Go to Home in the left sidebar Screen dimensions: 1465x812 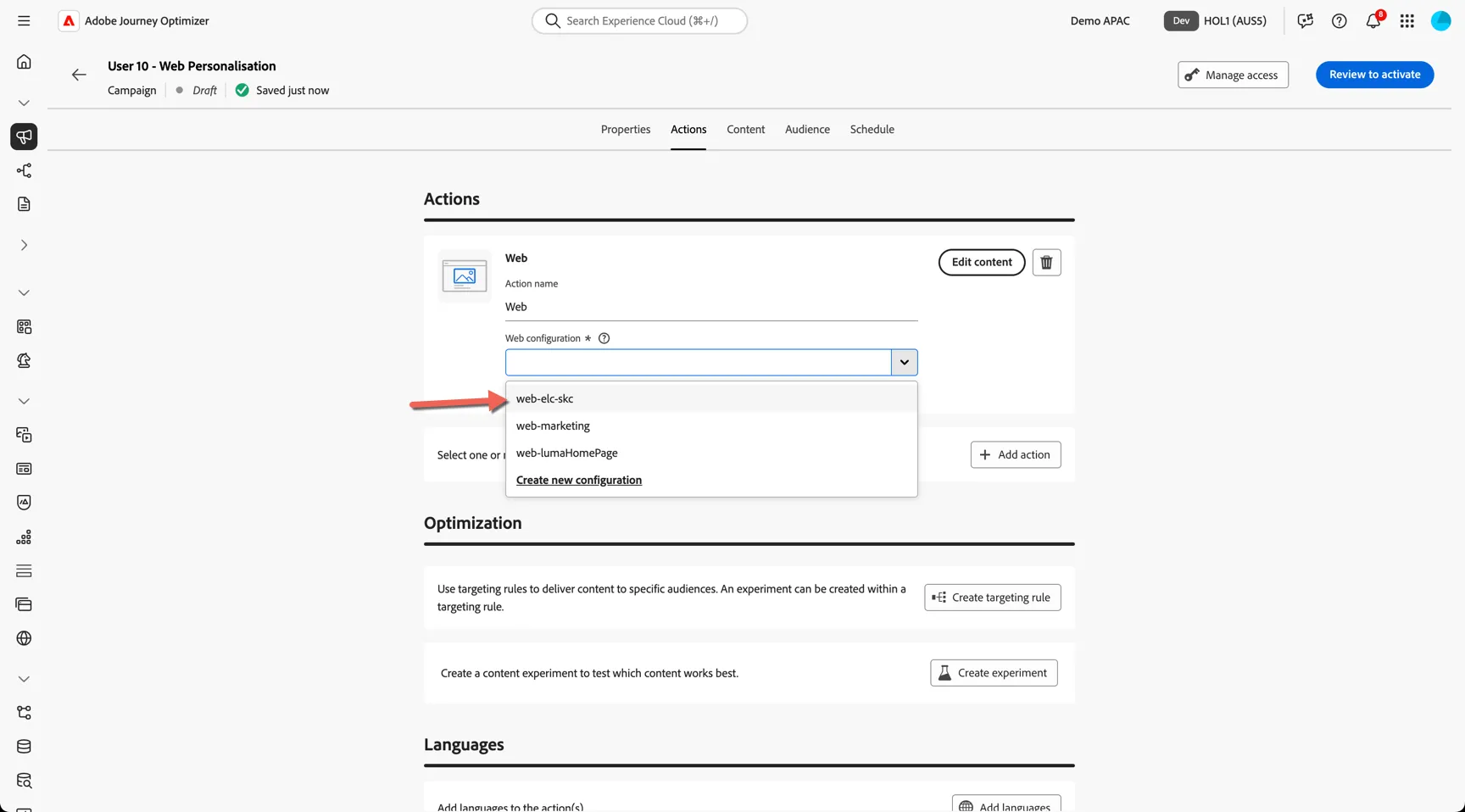24,62
